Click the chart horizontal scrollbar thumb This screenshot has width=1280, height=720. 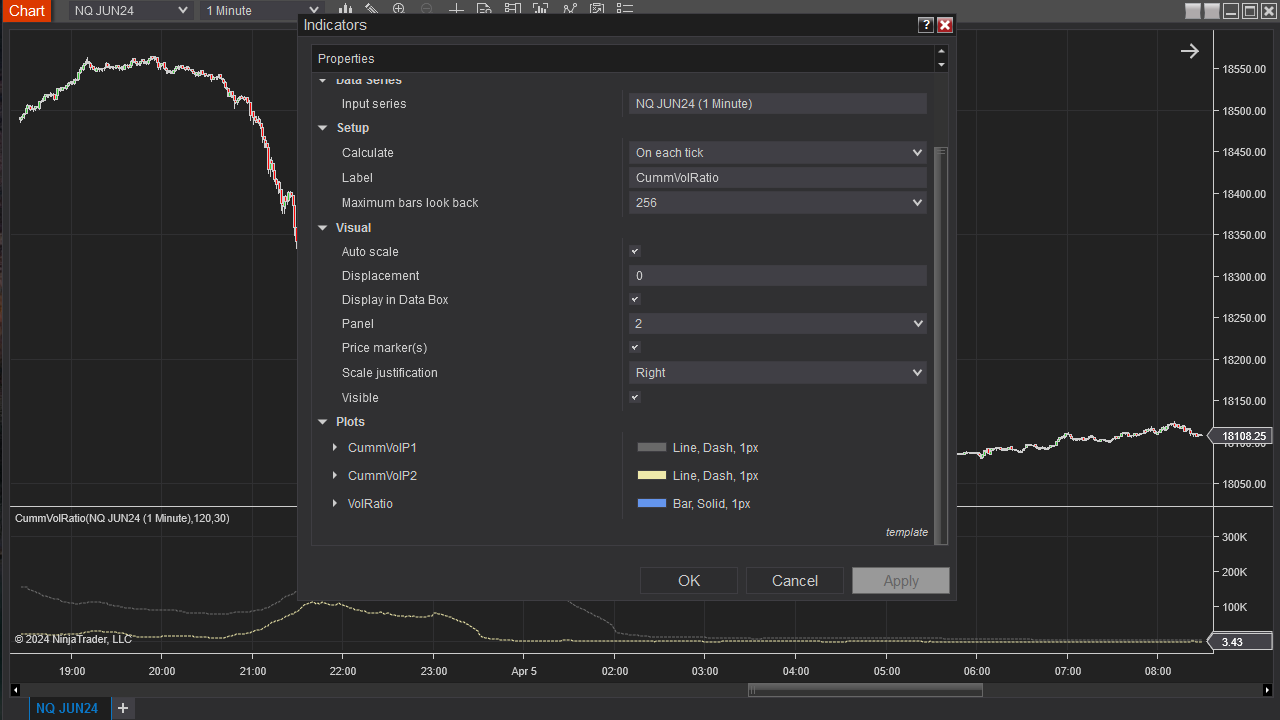click(865, 690)
